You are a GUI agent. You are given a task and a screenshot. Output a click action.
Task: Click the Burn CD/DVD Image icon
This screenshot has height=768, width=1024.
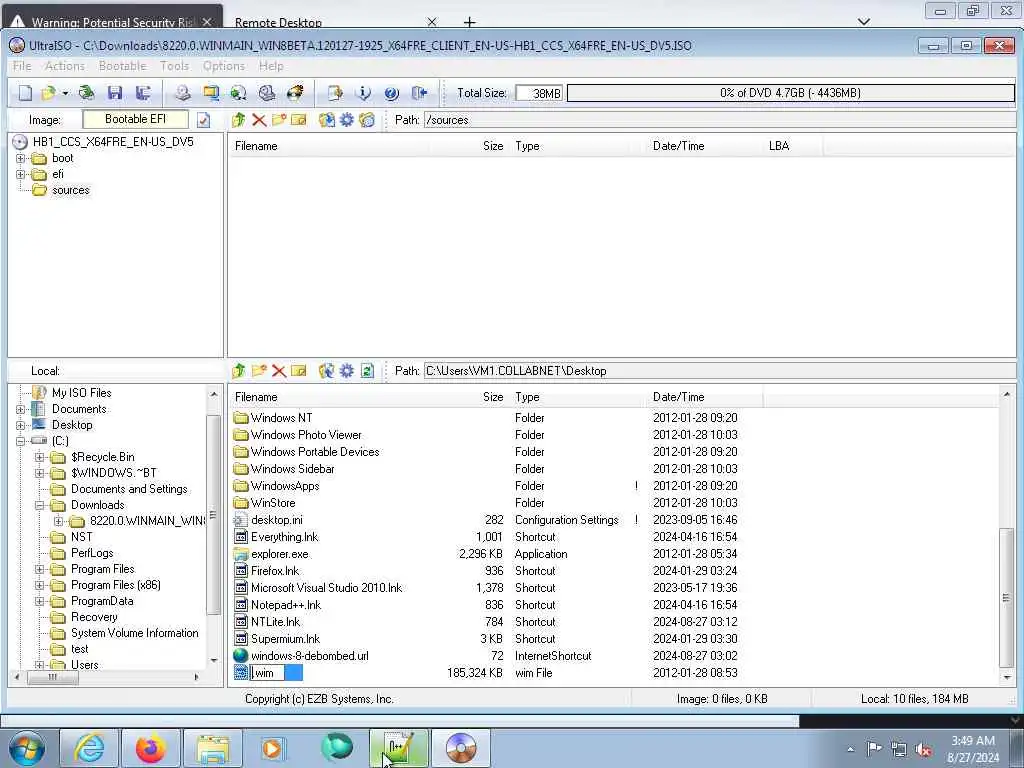coord(295,93)
